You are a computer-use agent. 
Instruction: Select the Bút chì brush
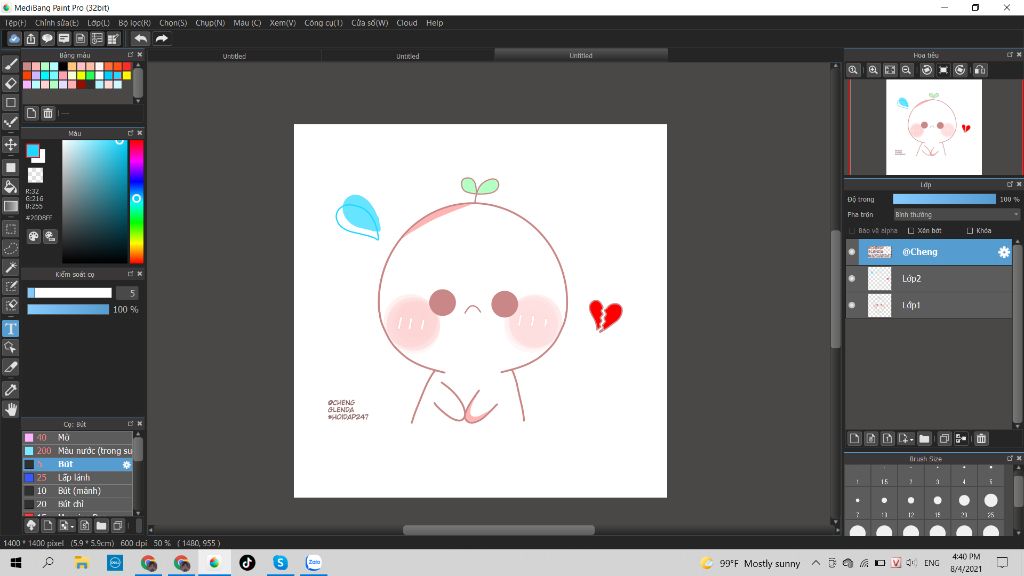(78, 504)
